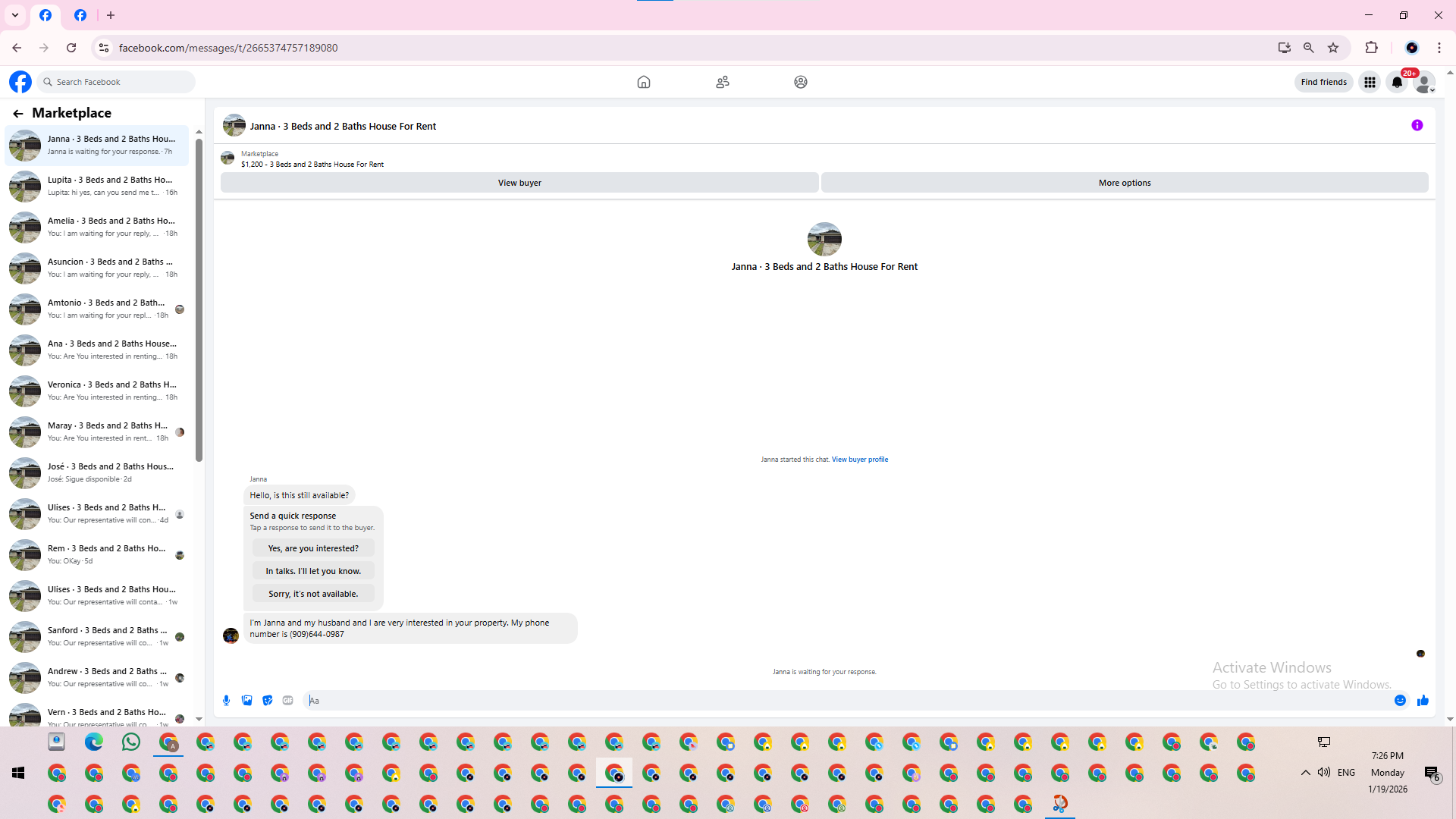
Task: Open the Friends tab
Action: (x=722, y=82)
